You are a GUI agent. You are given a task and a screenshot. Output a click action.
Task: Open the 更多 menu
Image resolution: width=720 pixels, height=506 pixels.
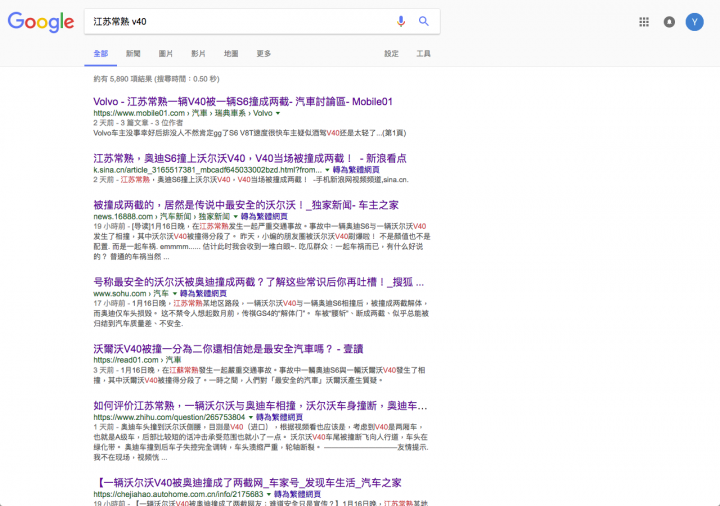264,54
